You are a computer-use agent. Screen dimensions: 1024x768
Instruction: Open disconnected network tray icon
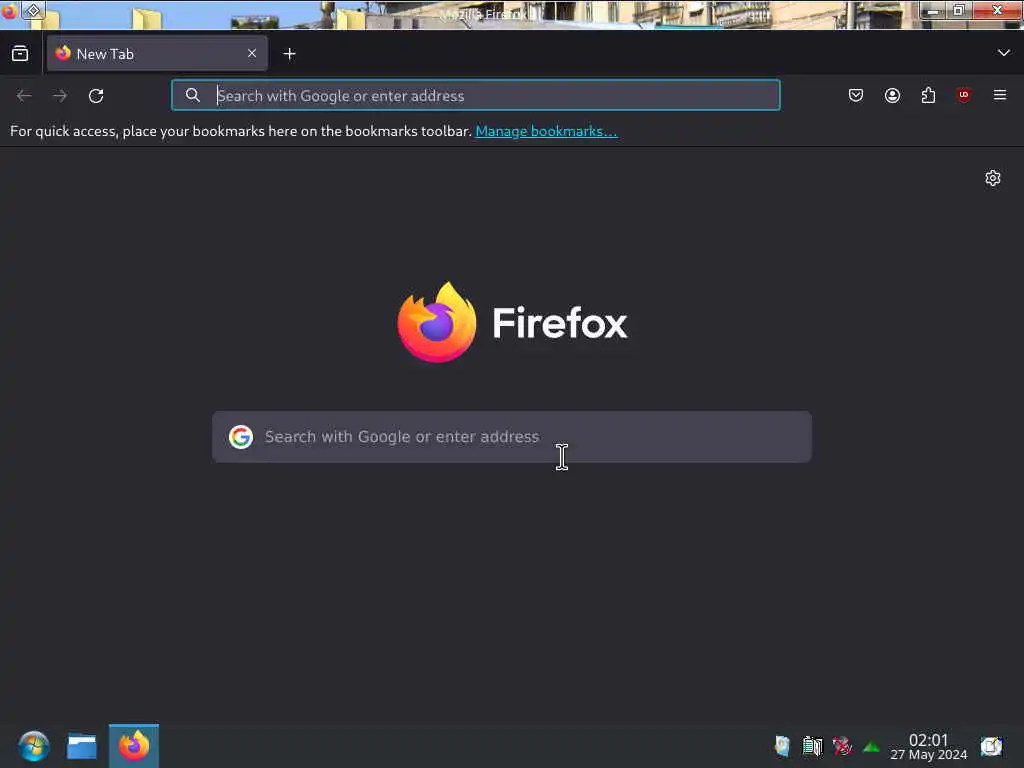[842, 746]
